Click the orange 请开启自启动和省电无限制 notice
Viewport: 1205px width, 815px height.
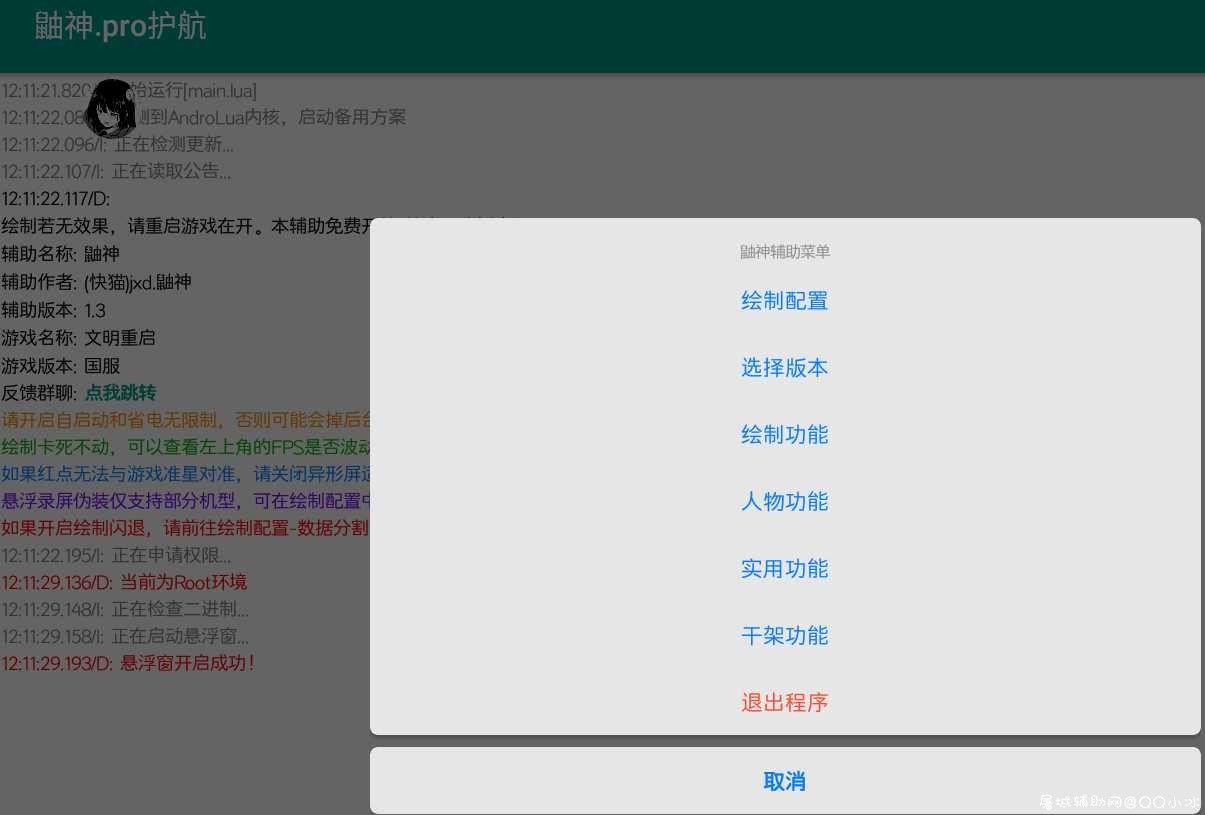point(186,420)
